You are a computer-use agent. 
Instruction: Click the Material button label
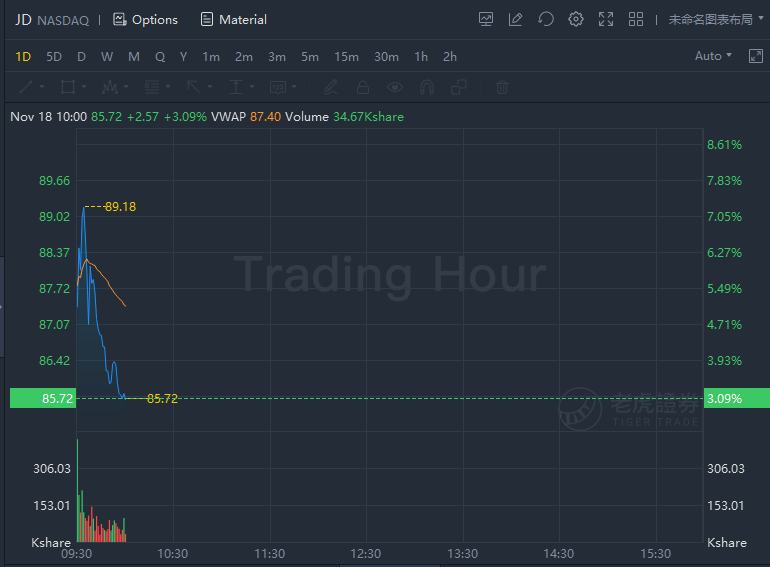(x=243, y=20)
